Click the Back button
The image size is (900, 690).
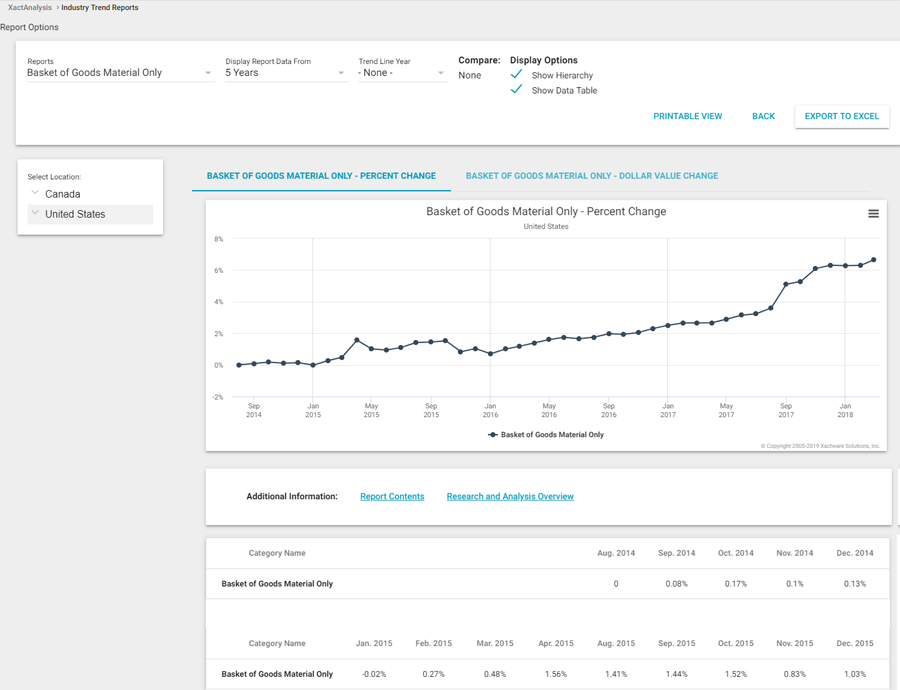pos(763,116)
